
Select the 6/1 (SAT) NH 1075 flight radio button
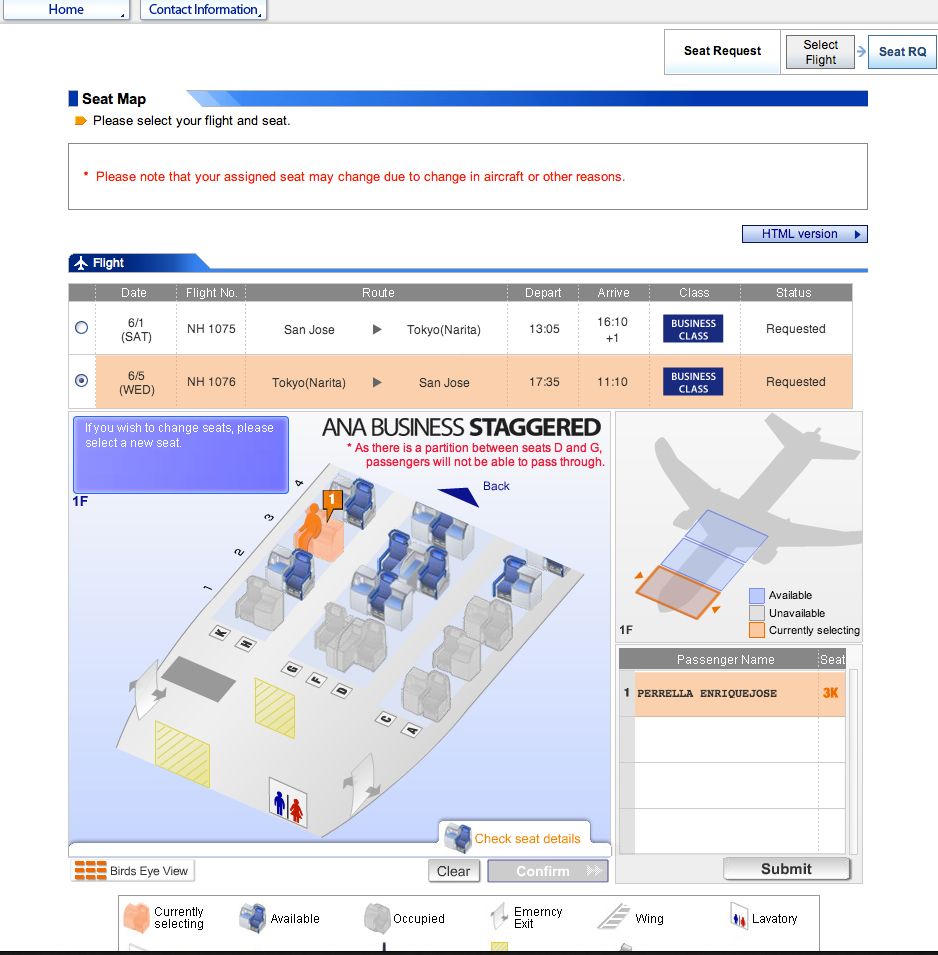point(81,328)
